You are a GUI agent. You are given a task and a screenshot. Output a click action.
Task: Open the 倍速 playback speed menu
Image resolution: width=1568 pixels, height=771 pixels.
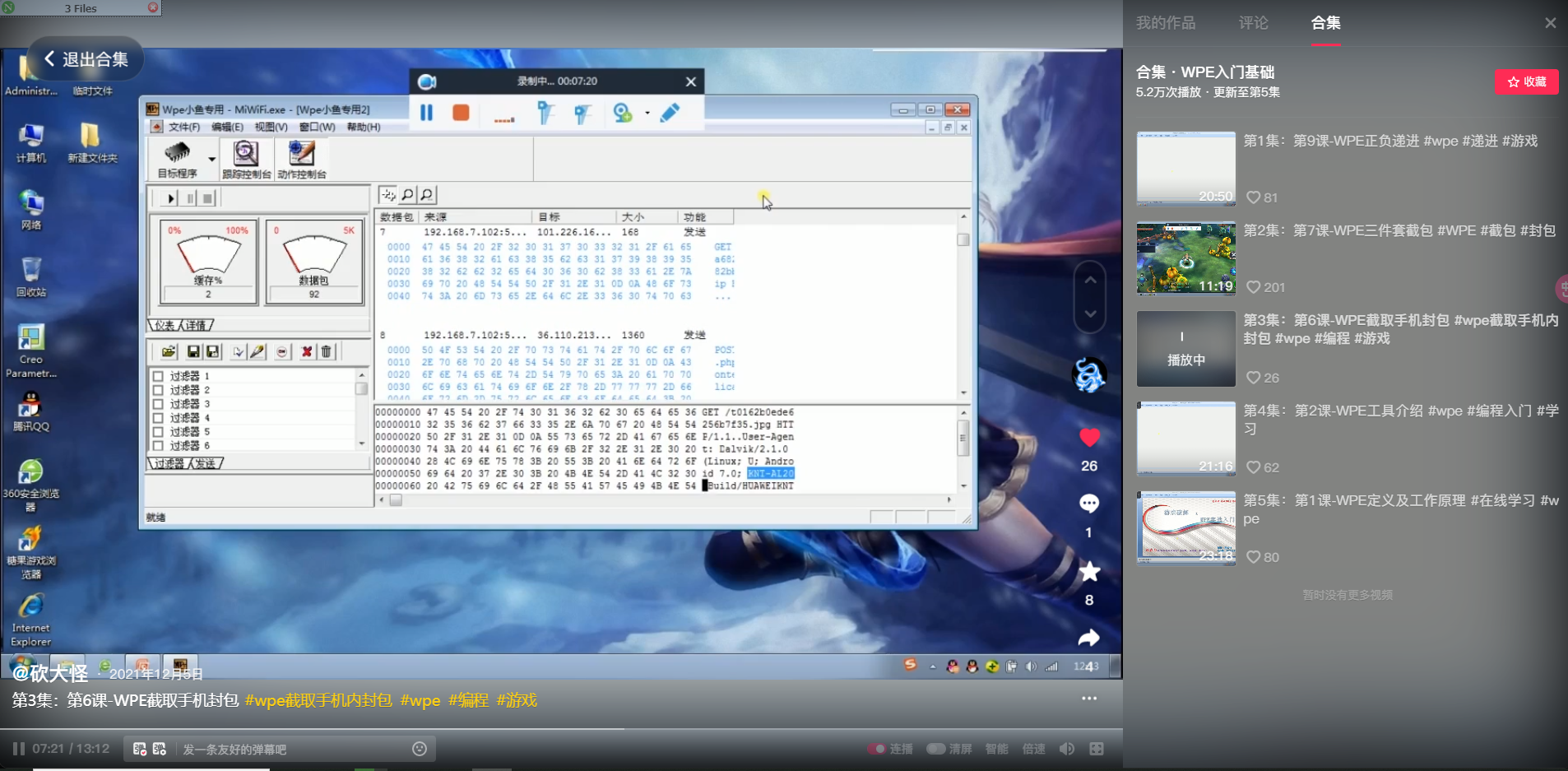coord(1033,749)
